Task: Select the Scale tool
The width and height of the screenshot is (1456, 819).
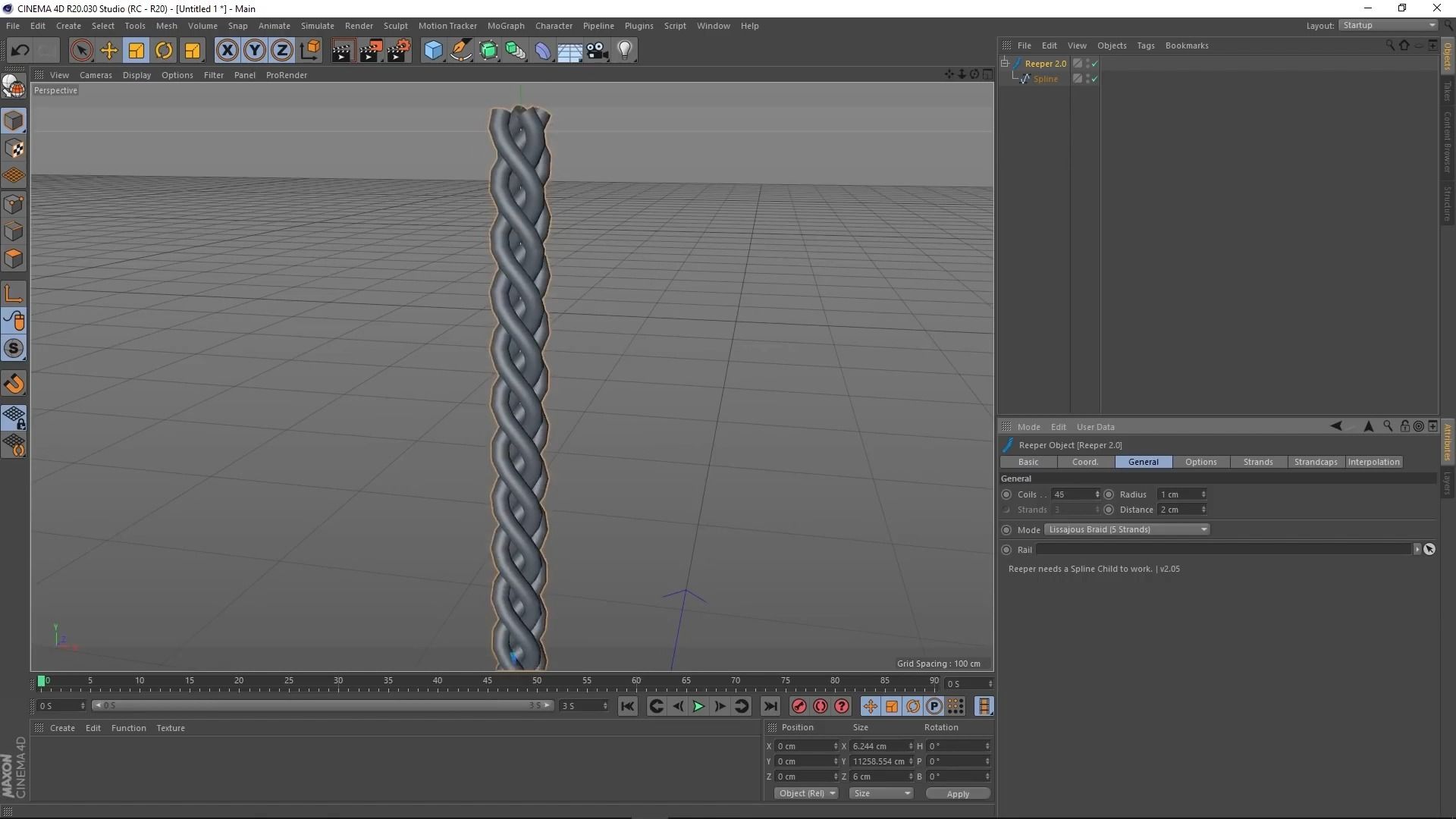Action: click(x=136, y=50)
